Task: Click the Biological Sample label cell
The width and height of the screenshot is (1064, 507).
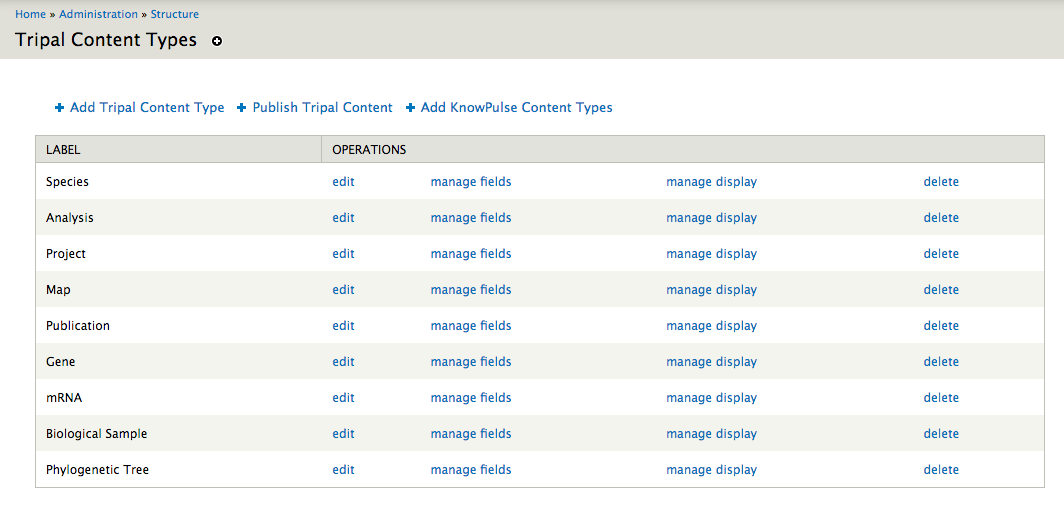Action: pyautogui.click(x=178, y=434)
